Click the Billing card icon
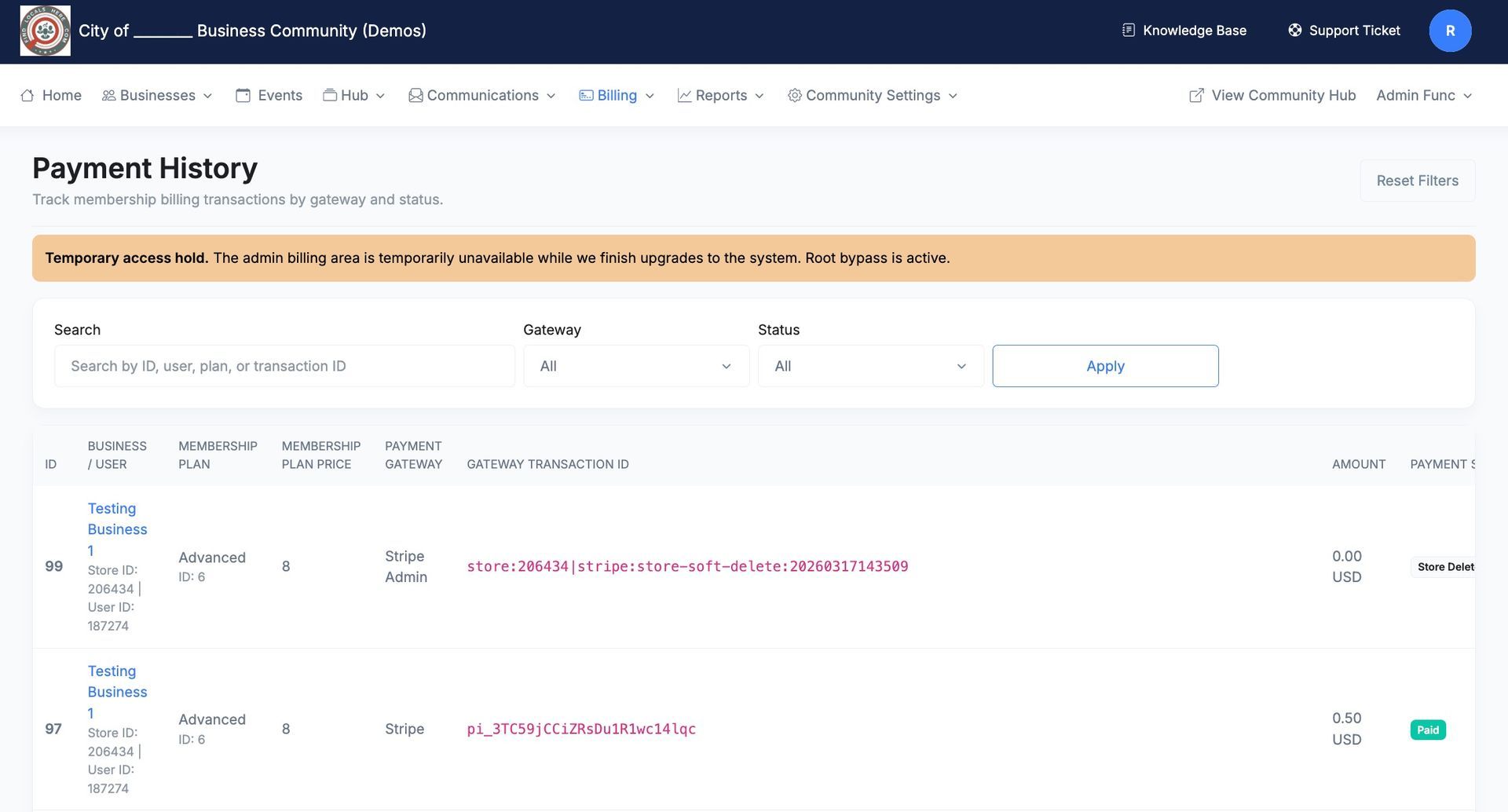 click(586, 94)
